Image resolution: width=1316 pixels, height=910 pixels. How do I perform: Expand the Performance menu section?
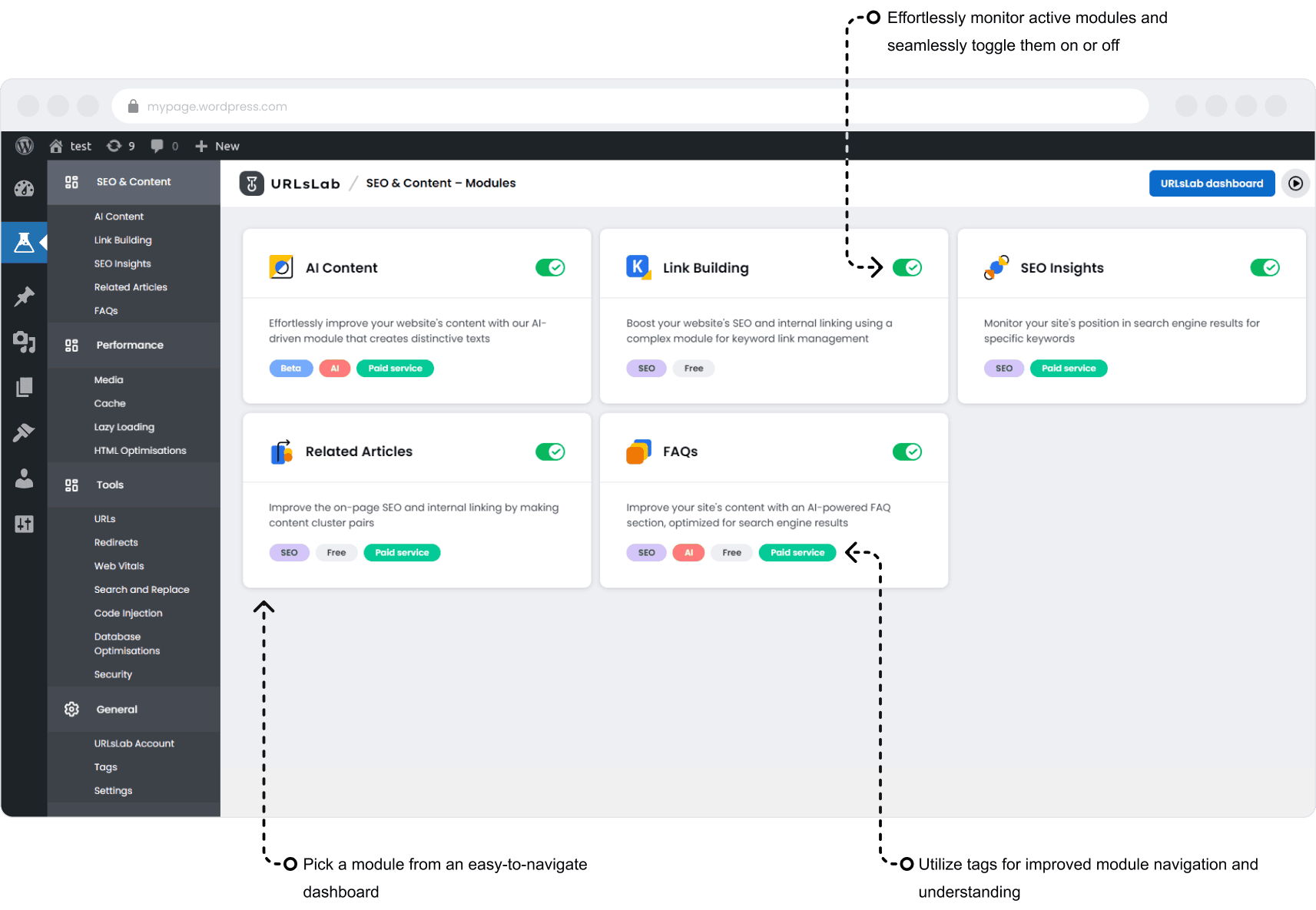tap(134, 346)
